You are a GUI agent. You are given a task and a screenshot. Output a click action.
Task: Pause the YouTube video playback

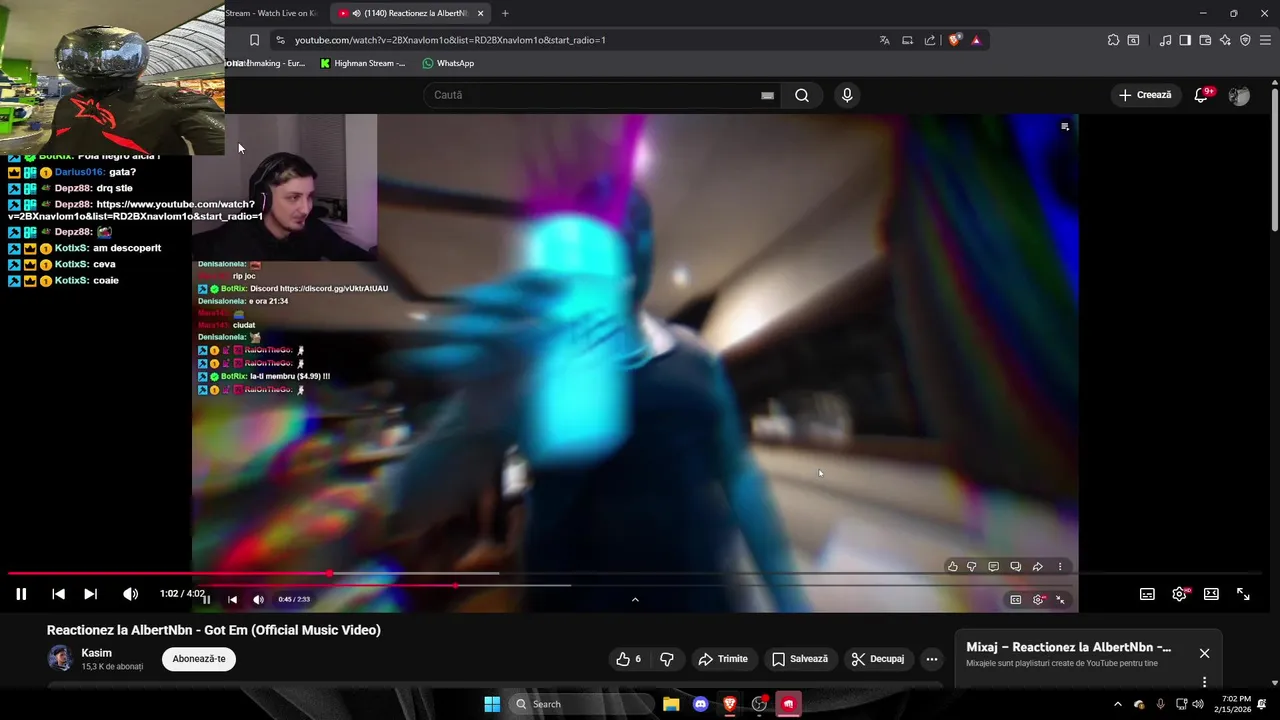pyautogui.click(x=21, y=594)
